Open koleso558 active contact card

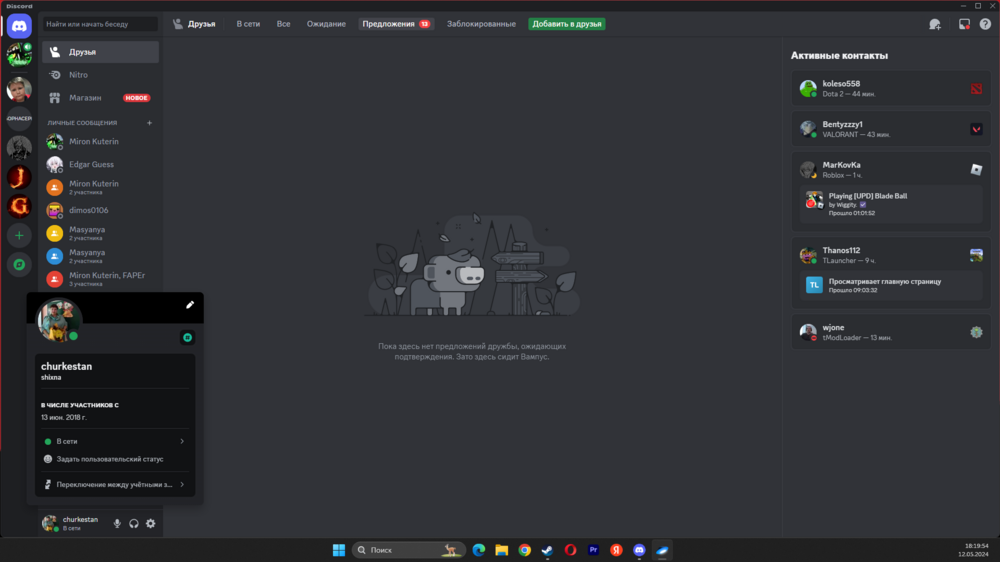point(891,89)
